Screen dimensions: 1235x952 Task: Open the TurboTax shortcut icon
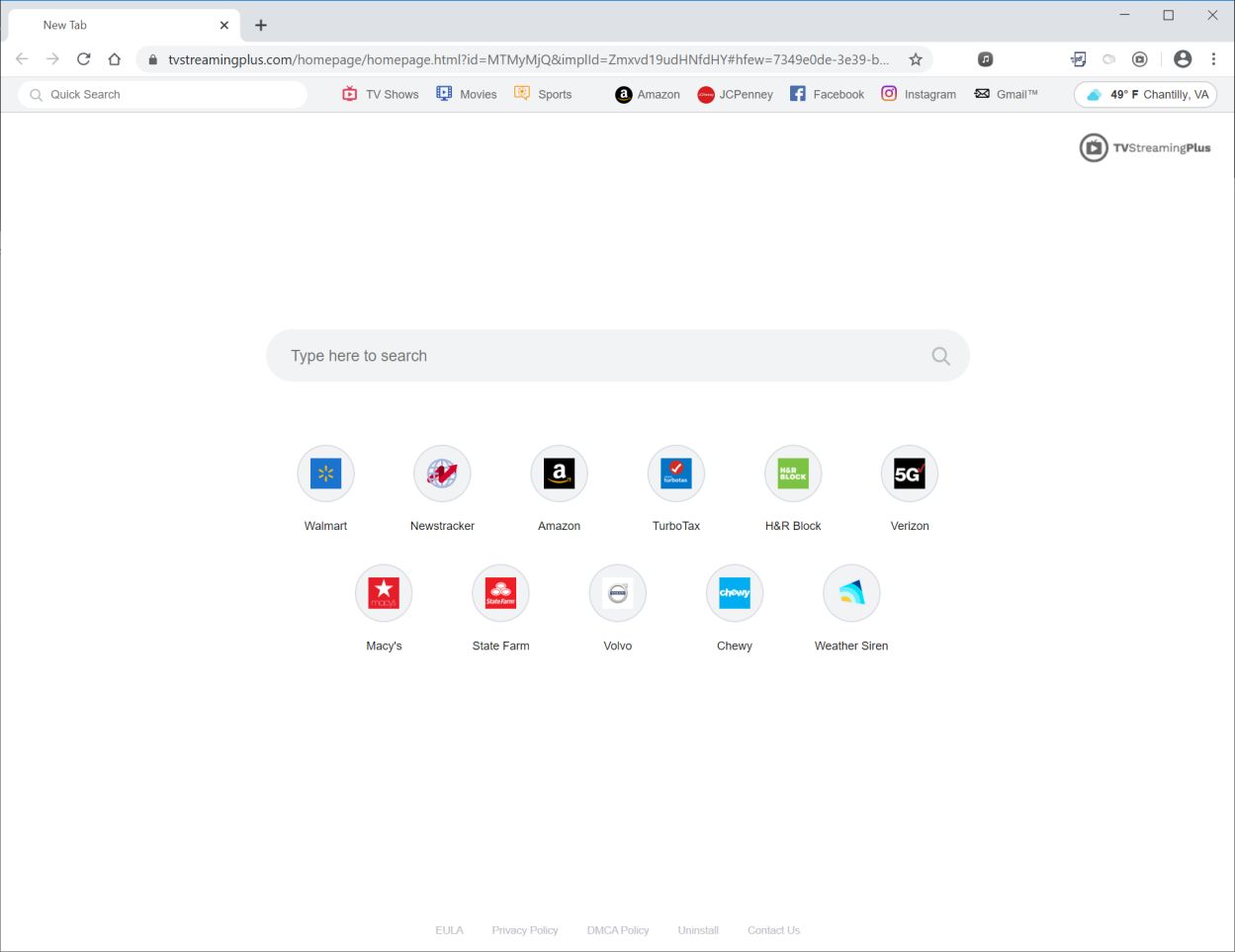coord(676,474)
